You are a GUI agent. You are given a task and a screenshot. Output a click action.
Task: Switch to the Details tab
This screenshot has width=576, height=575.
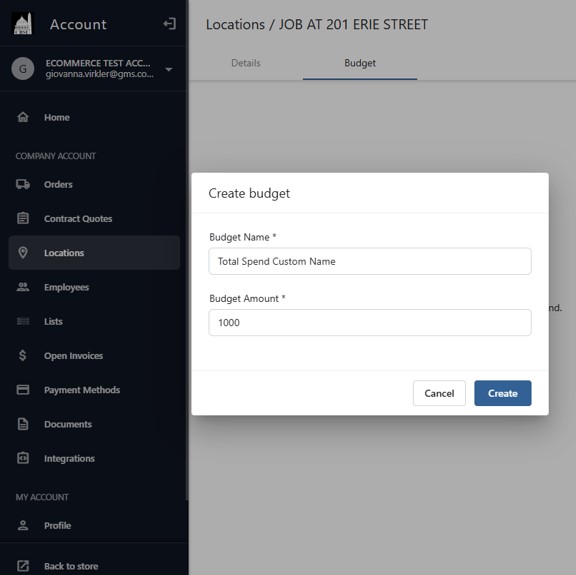click(x=246, y=63)
